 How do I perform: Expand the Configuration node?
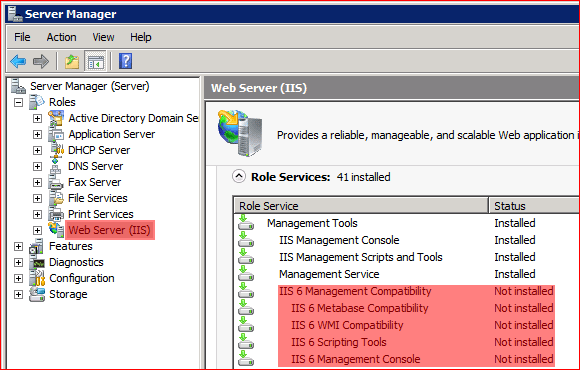18,278
